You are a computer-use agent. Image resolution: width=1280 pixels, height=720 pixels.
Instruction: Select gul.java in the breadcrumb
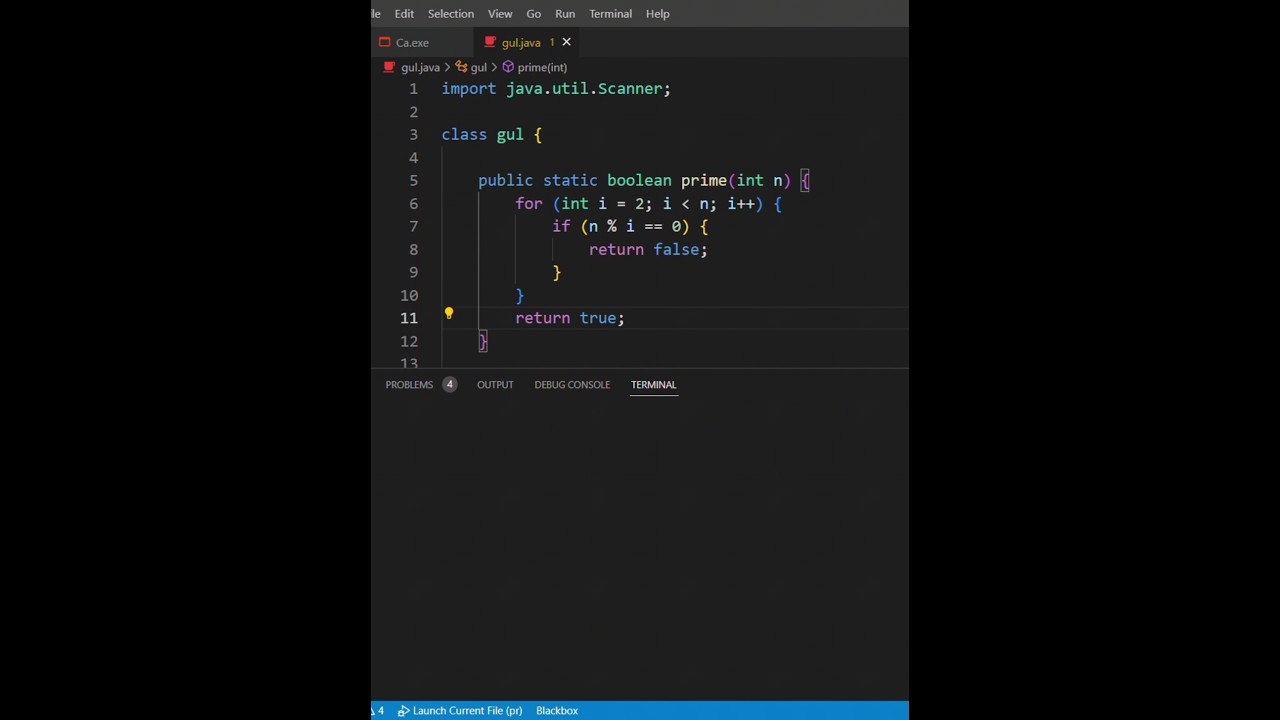coord(420,67)
